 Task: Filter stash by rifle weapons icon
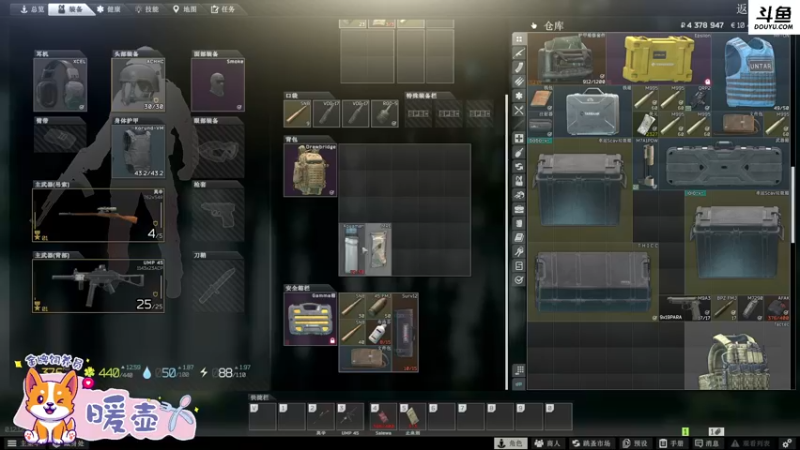519,53
